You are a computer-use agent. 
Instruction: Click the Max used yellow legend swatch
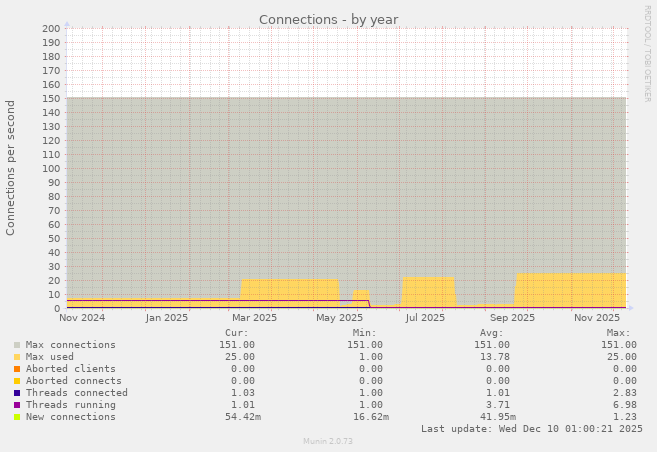pos(17,357)
